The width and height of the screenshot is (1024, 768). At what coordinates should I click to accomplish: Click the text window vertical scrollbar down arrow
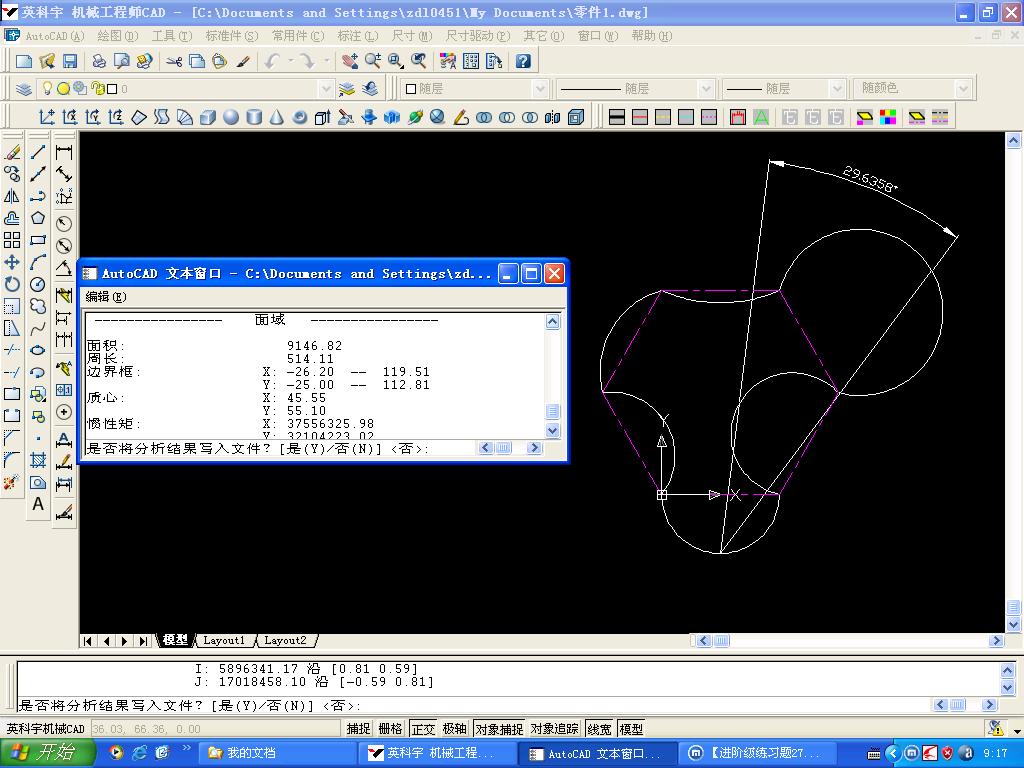click(x=552, y=430)
